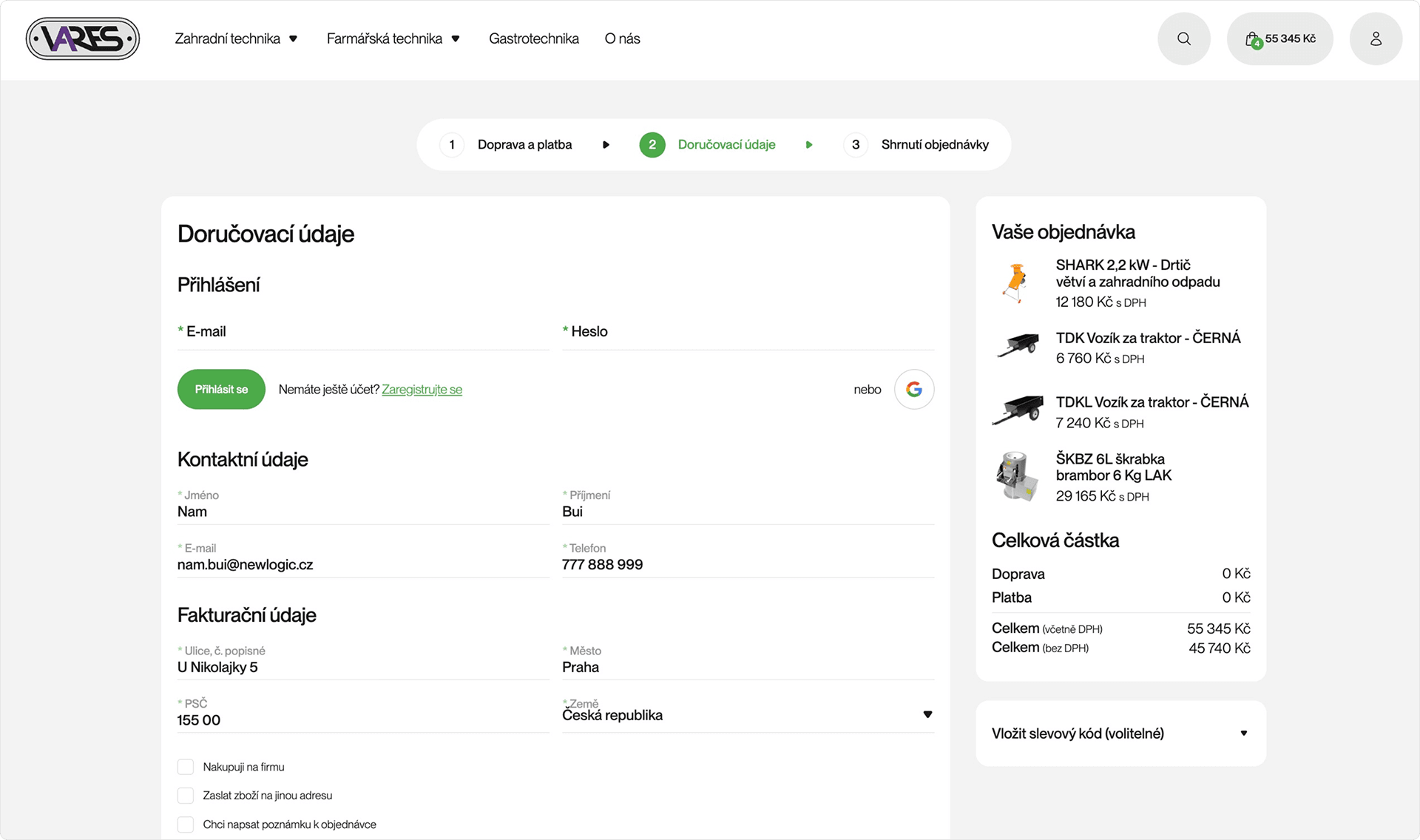This screenshot has width=1420, height=840.
Task: Click the TDK Vozík trailer thumbnail
Action: point(1018,345)
